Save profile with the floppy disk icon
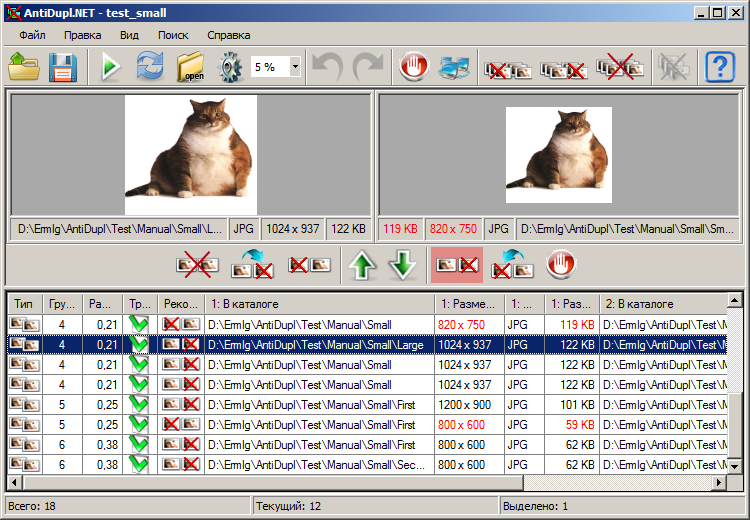The image size is (750, 520). [x=63, y=66]
